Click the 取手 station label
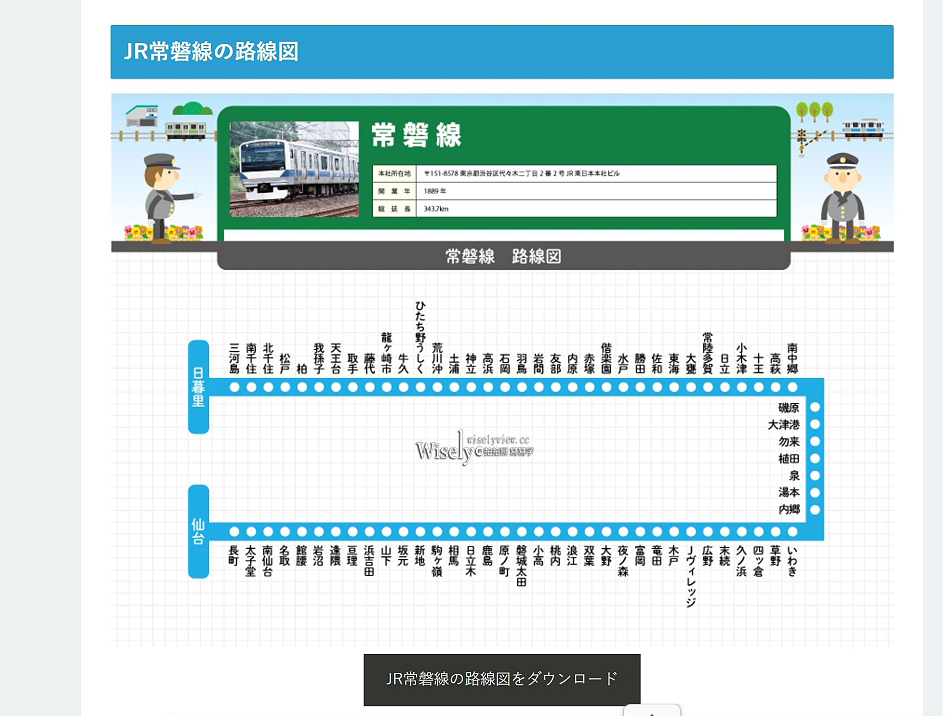Screen dimensions: 950x716 (x=353, y=364)
